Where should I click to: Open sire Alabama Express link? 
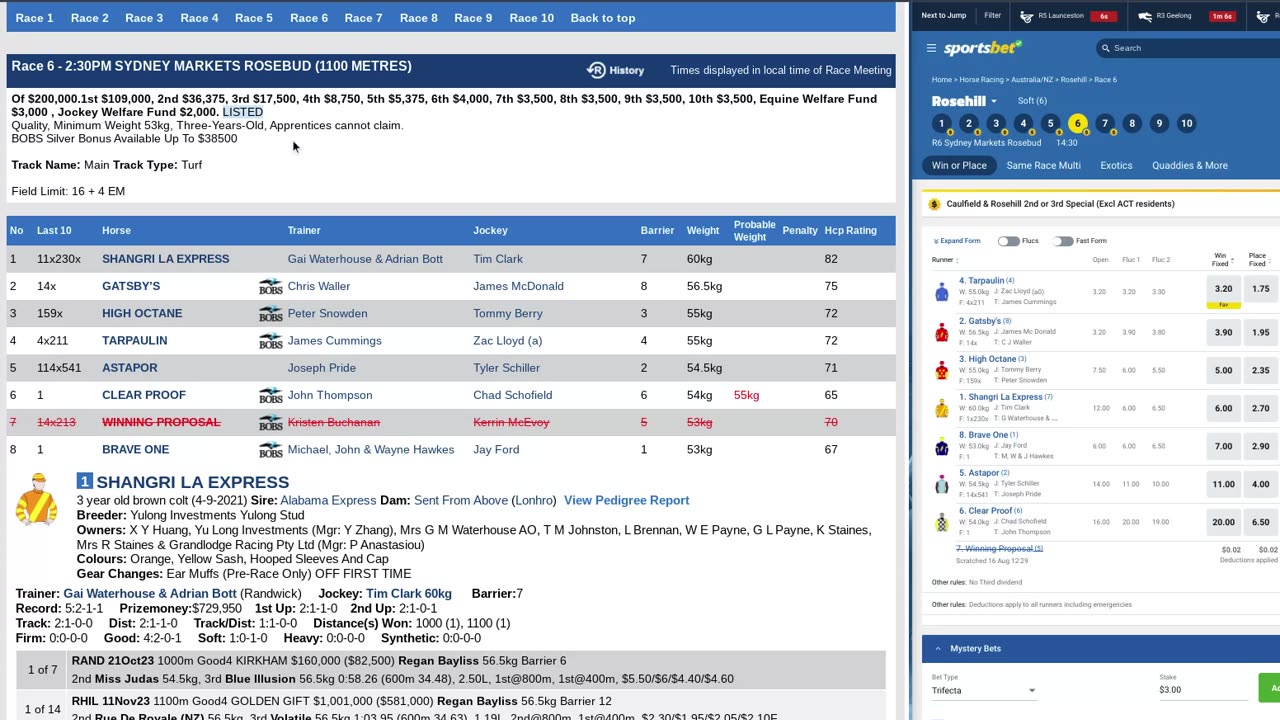point(328,500)
